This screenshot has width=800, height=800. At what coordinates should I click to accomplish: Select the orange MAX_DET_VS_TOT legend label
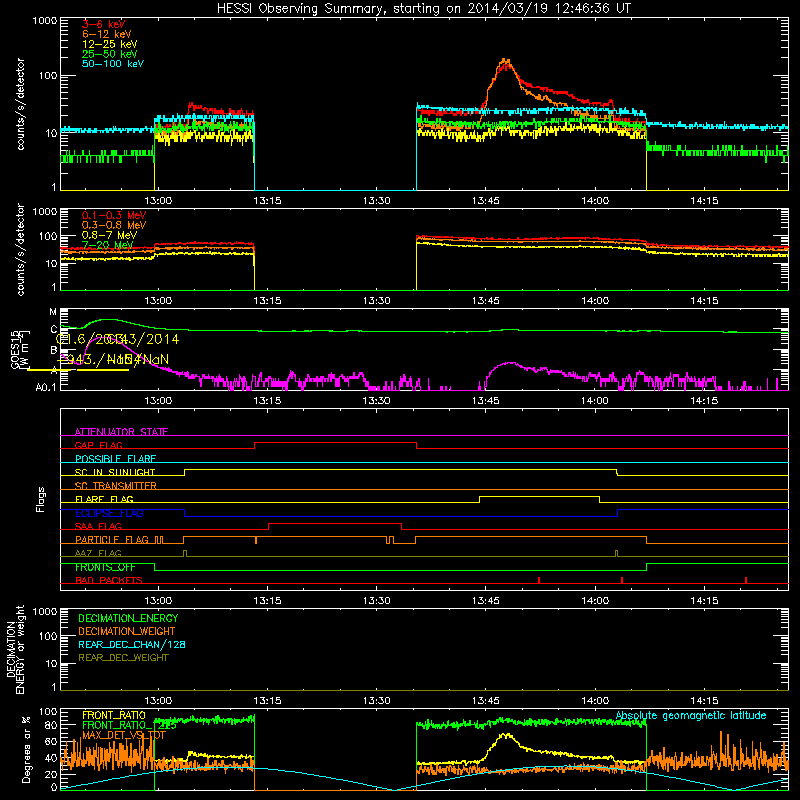click(x=124, y=735)
